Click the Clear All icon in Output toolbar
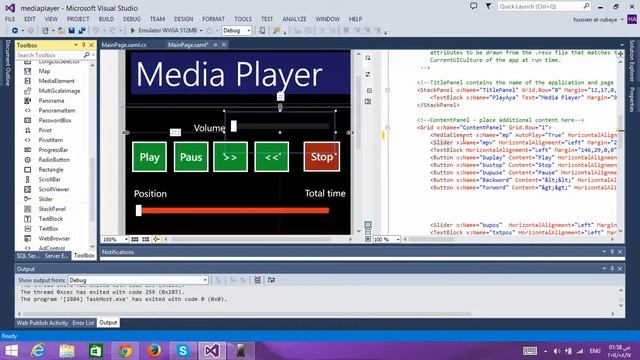The height and width of the screenshot is (360, 640). [x=258, y=280]
